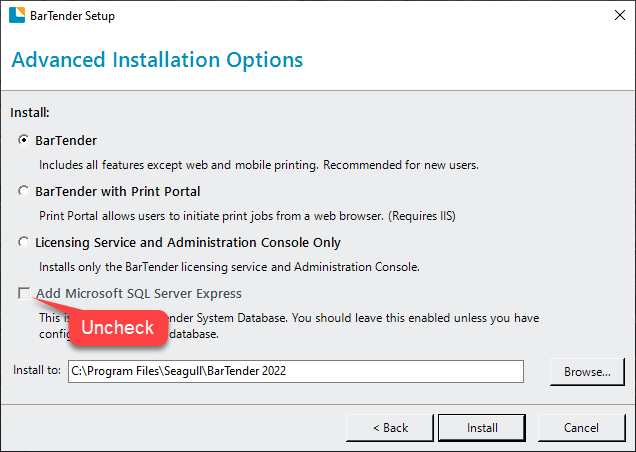Cancel the setup wizard
The width and height of the screenshot is (636, 452).
[581, 428]
